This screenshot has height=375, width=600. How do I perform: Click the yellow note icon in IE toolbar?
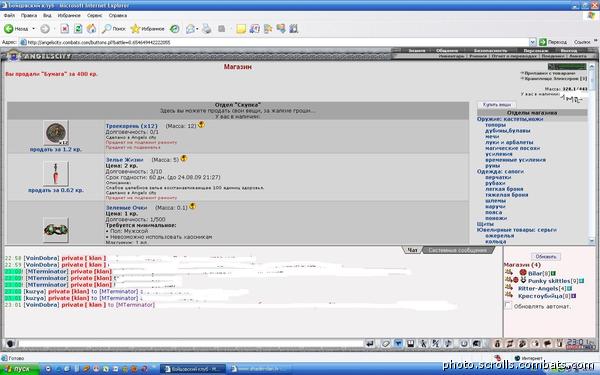tap(241, 29)
